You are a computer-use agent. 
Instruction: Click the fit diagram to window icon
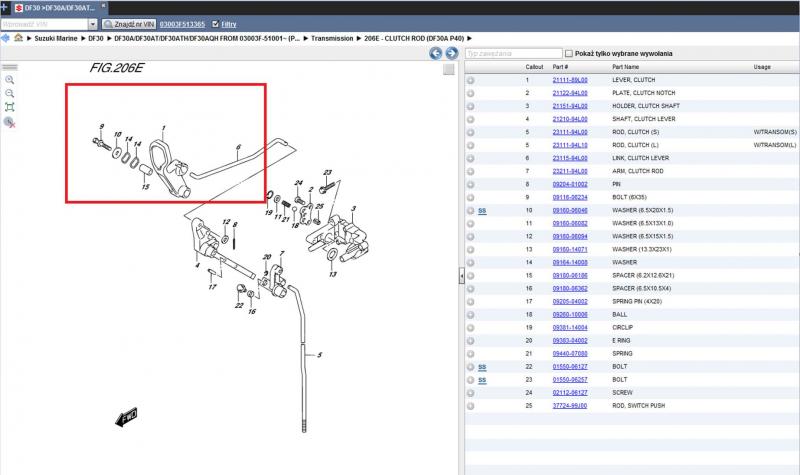[x=9, y=107]
